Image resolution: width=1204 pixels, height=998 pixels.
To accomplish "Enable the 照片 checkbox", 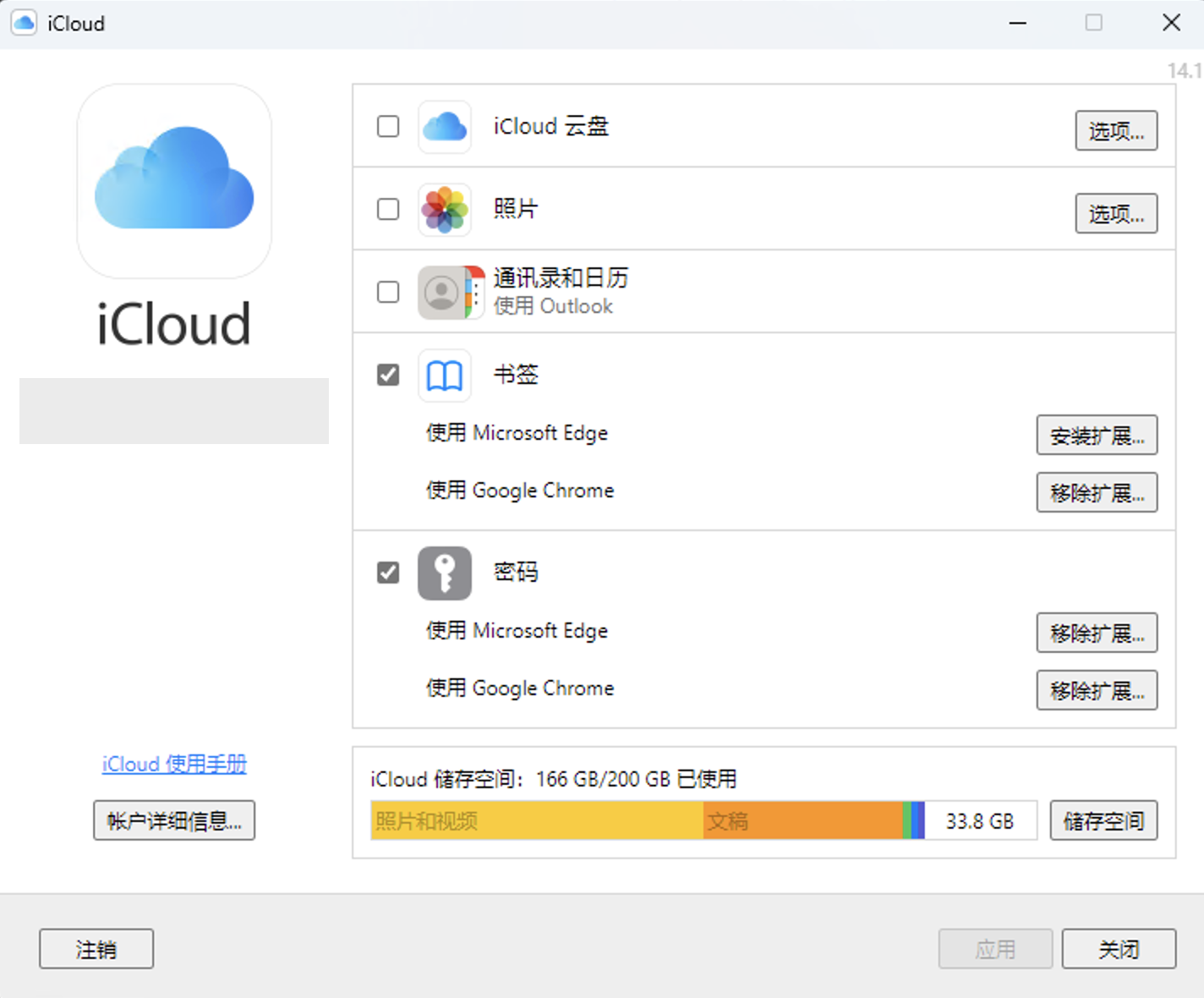I will tap(388, 210).
